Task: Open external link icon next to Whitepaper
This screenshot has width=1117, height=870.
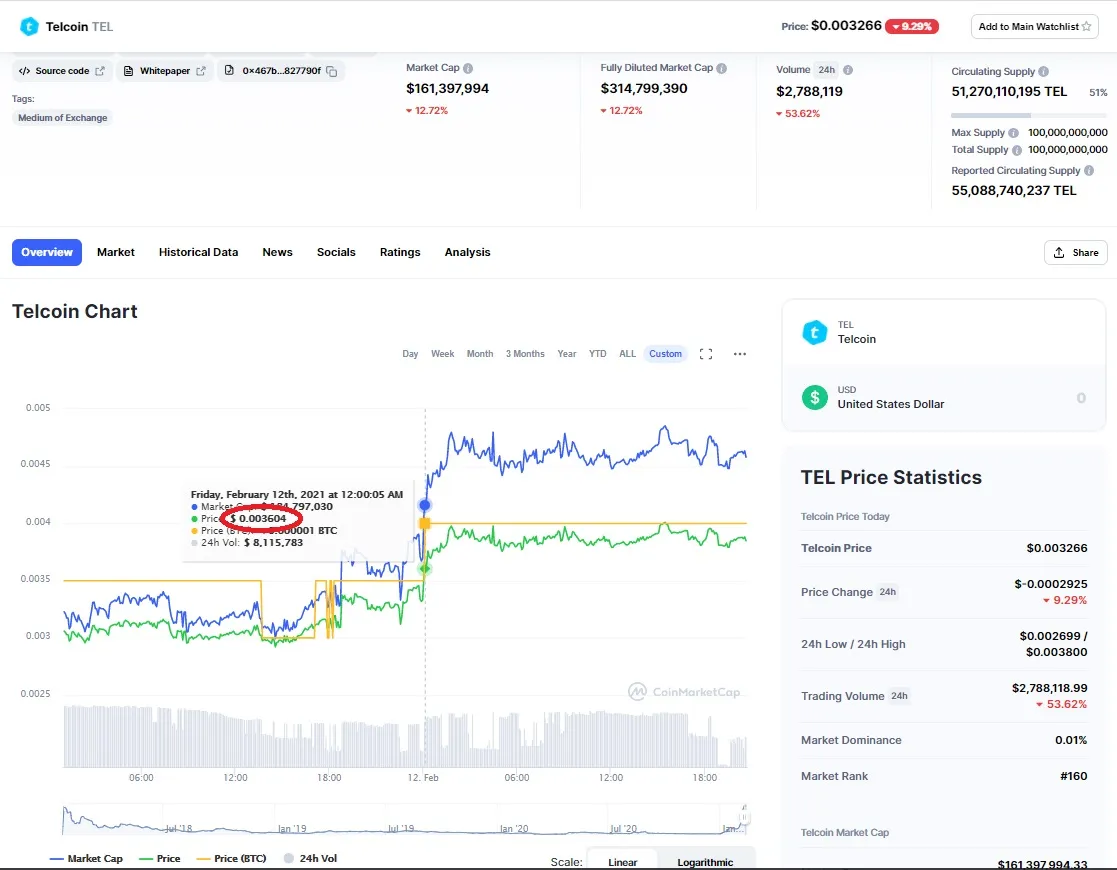Action: coord(201,71)
